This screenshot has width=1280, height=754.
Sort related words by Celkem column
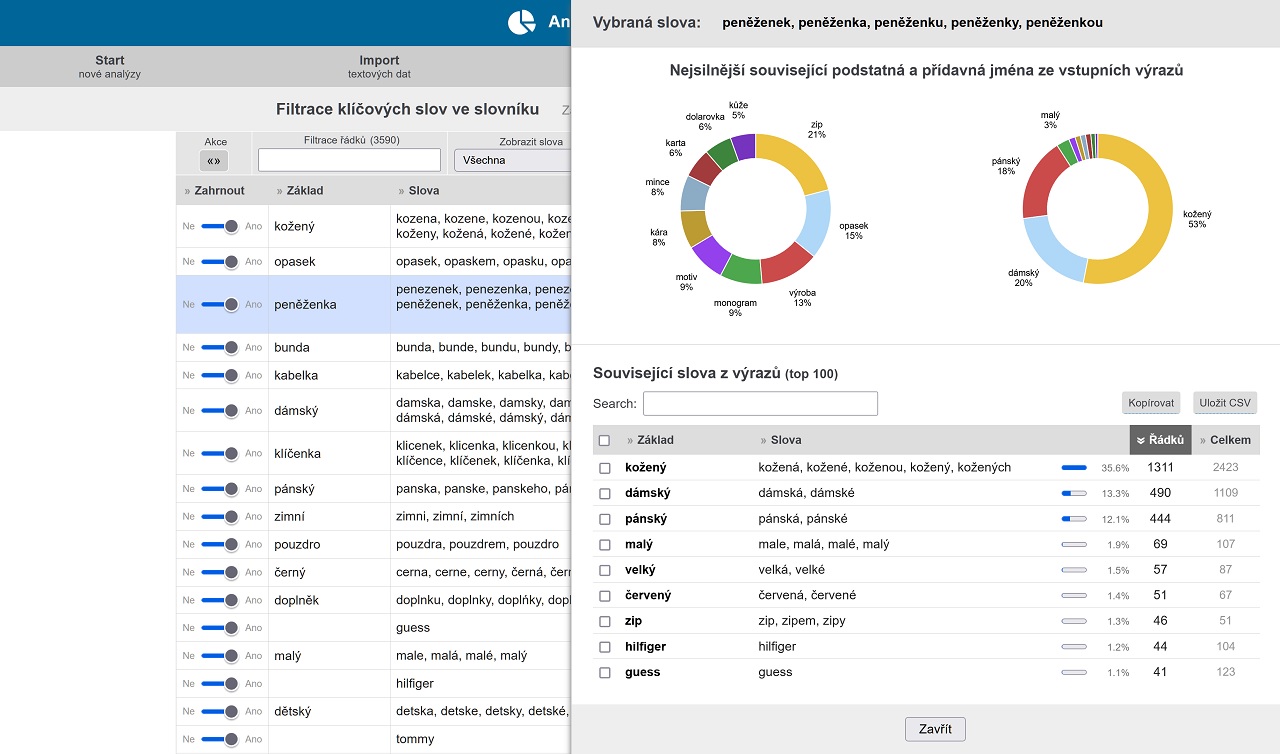[x=1225, y=440]
